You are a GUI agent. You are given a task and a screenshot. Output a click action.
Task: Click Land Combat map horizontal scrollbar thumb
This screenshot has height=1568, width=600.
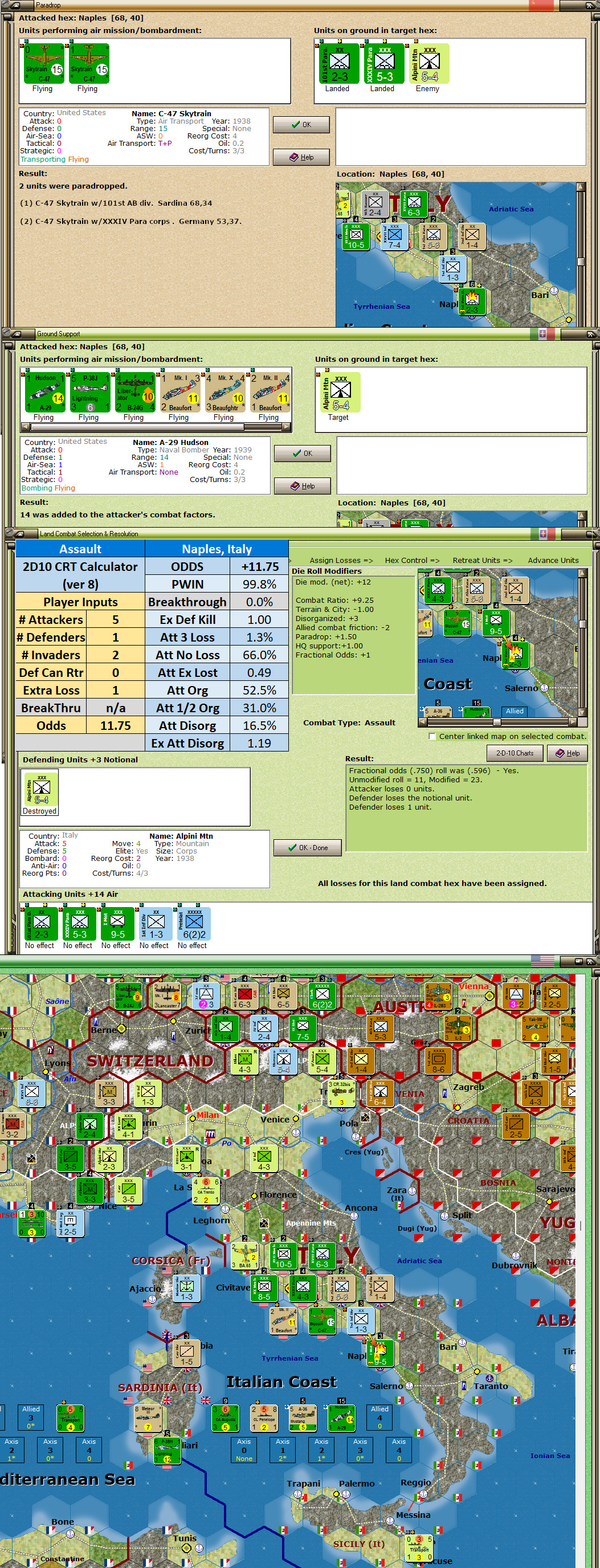coord(497,722)
